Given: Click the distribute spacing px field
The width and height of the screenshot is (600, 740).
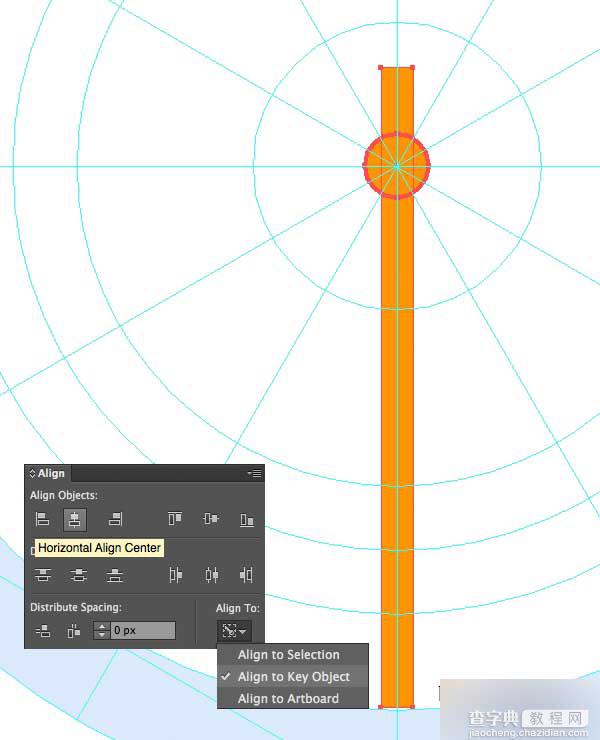Looking at the screenshot, I should [x=143, y=631].
